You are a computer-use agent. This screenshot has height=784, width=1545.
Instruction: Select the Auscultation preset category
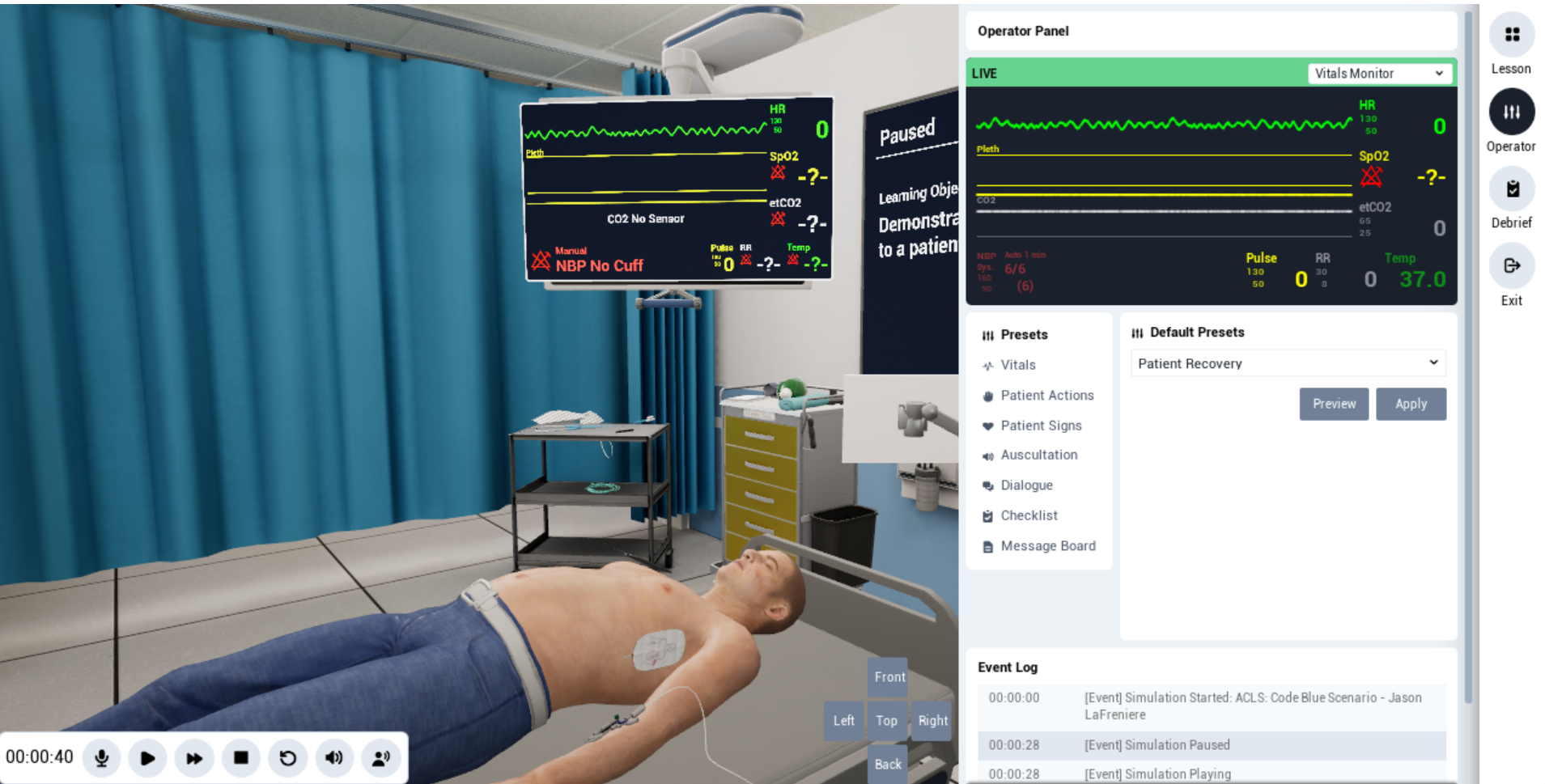(1038, 455)
